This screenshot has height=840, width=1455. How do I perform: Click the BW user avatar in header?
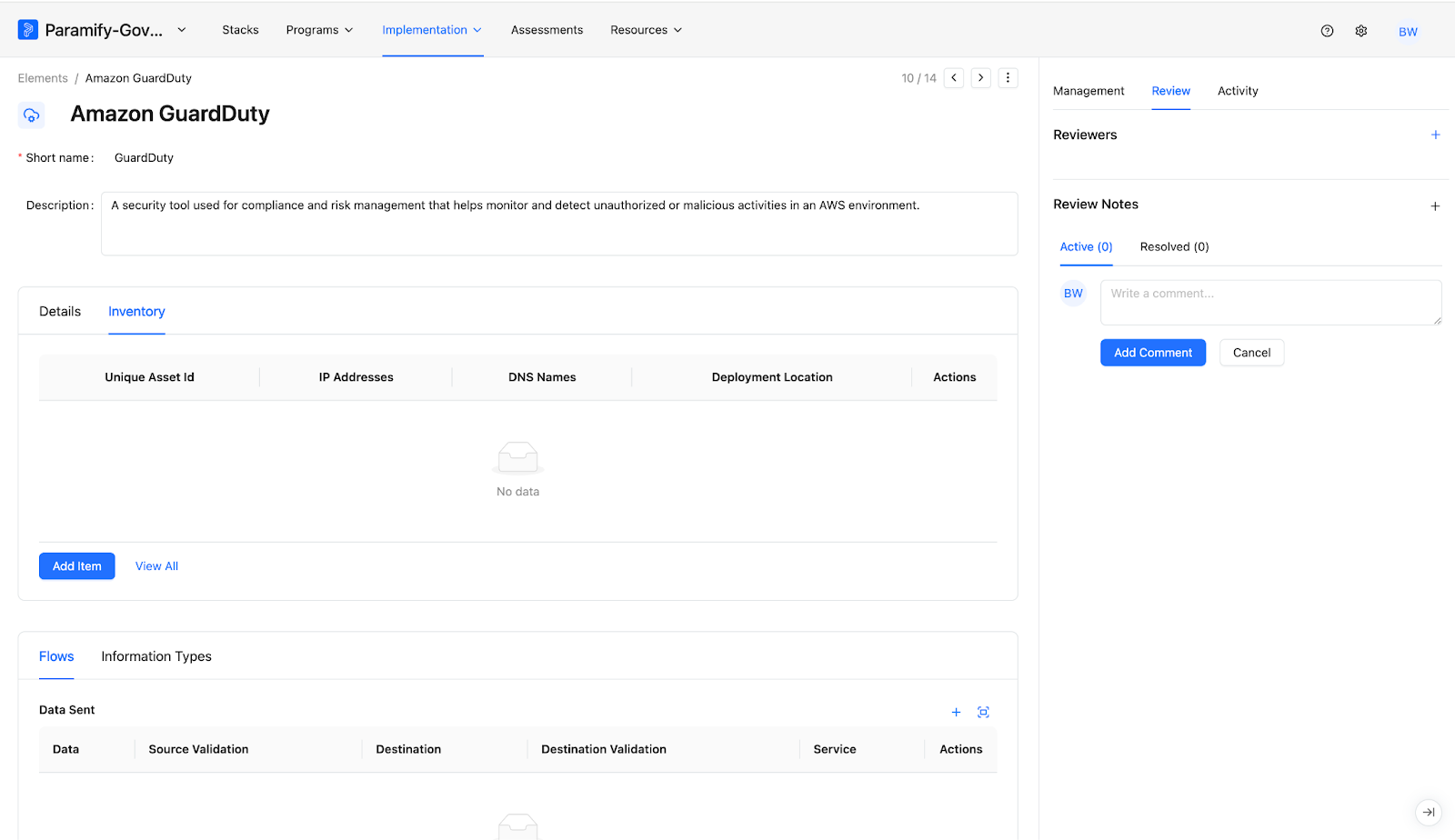(1408, 32)
